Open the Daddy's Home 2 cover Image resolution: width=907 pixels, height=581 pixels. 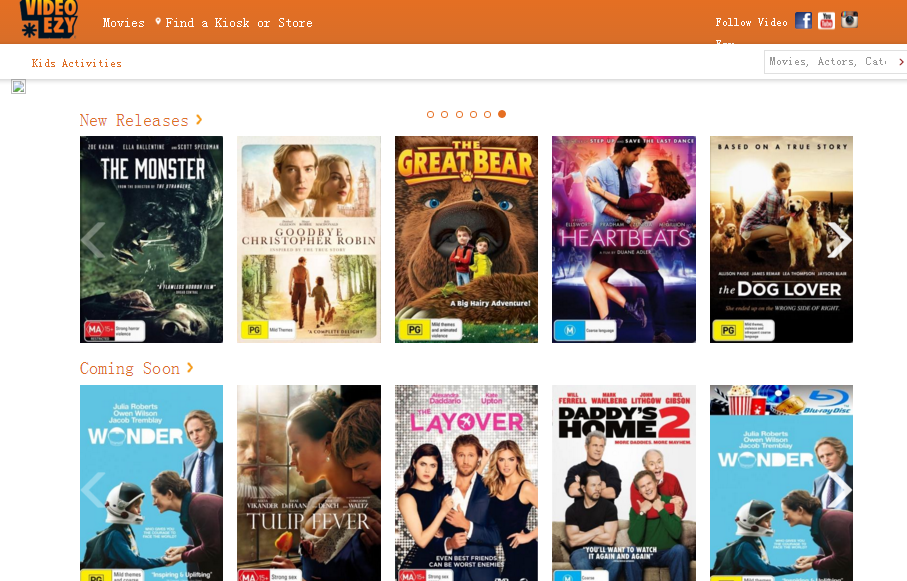click(624, 483)
